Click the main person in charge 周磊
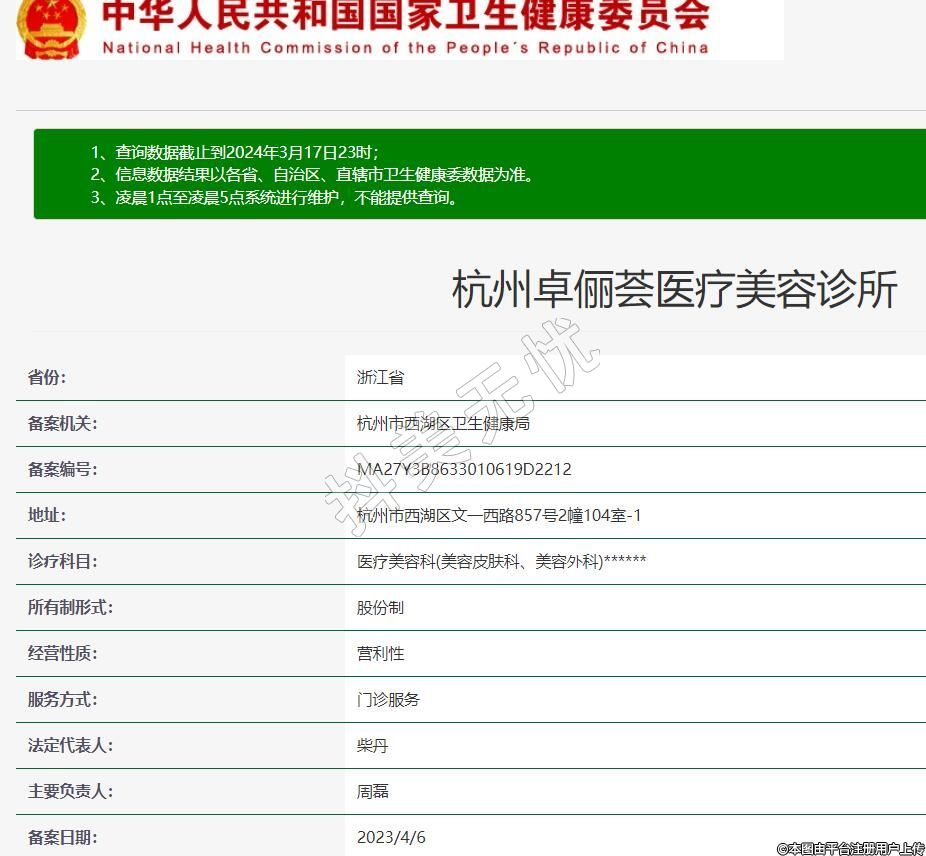This screenshot has height=856, width=926. tap(372, 791)
